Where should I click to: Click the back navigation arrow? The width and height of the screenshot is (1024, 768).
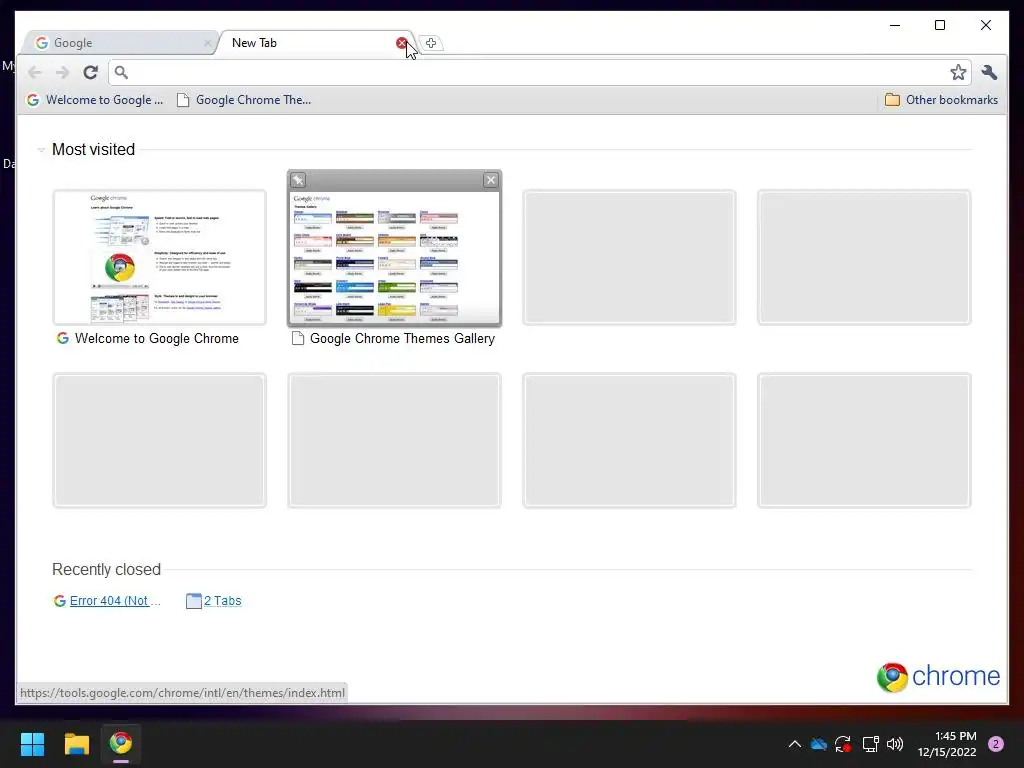[x=35, y=72]
